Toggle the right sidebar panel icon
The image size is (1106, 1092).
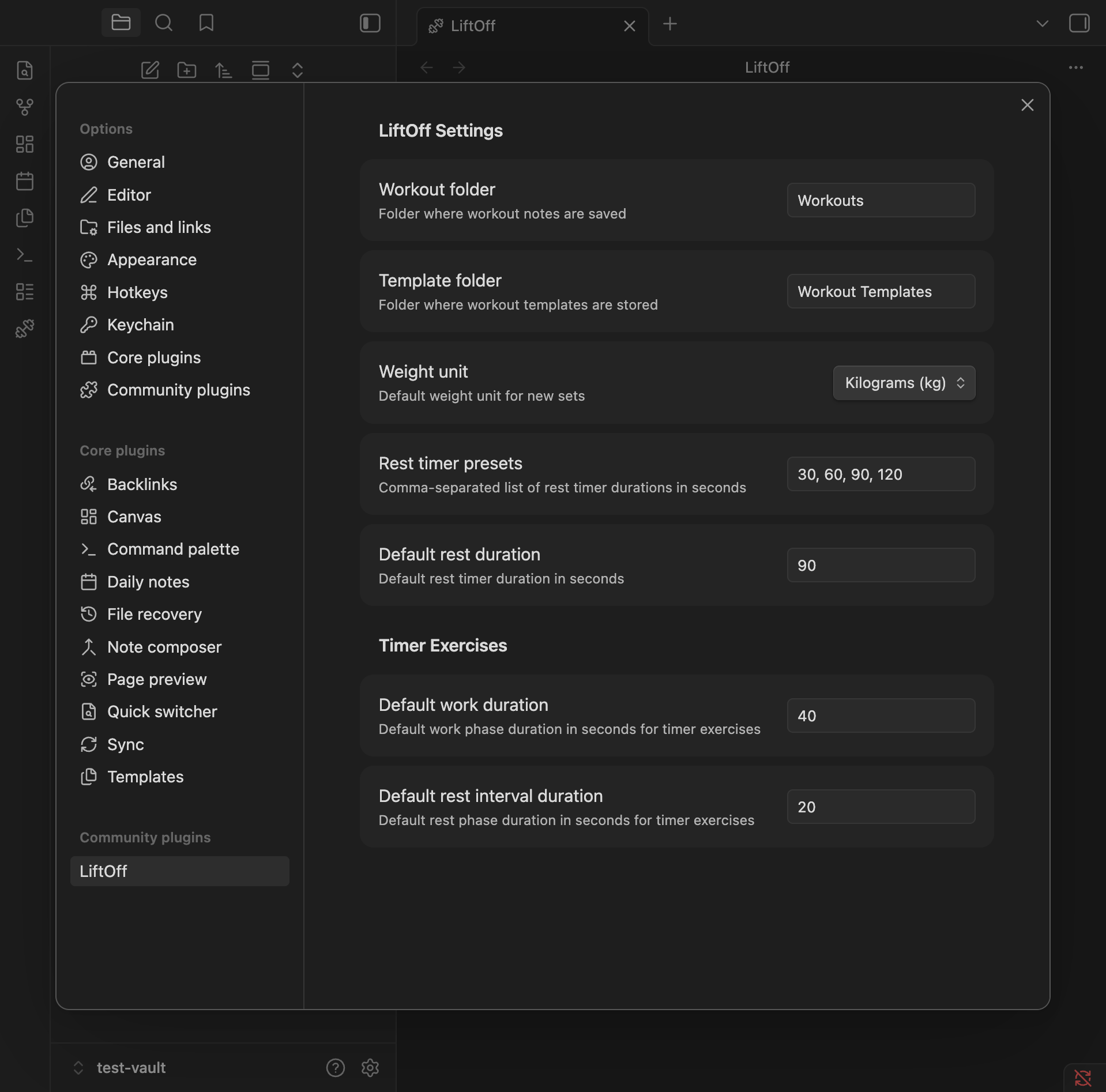point(1079,23)
